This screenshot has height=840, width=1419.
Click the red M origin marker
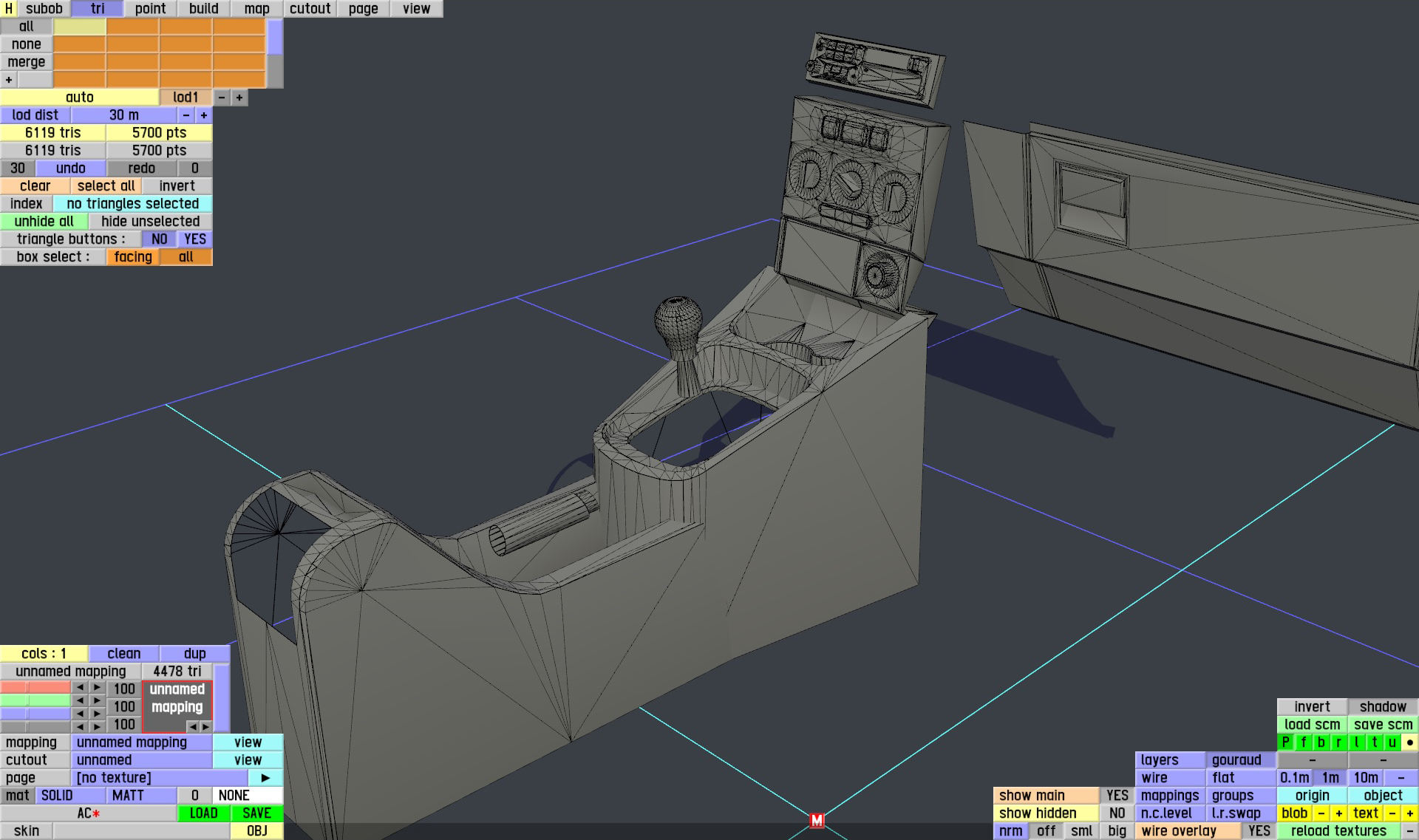816,820
